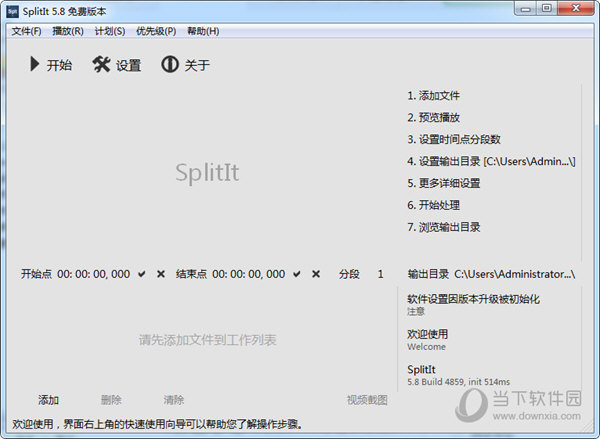Click the 开始 toolbar label
Viewport: 600px width, 439px height.
click(x=59, y=65)
